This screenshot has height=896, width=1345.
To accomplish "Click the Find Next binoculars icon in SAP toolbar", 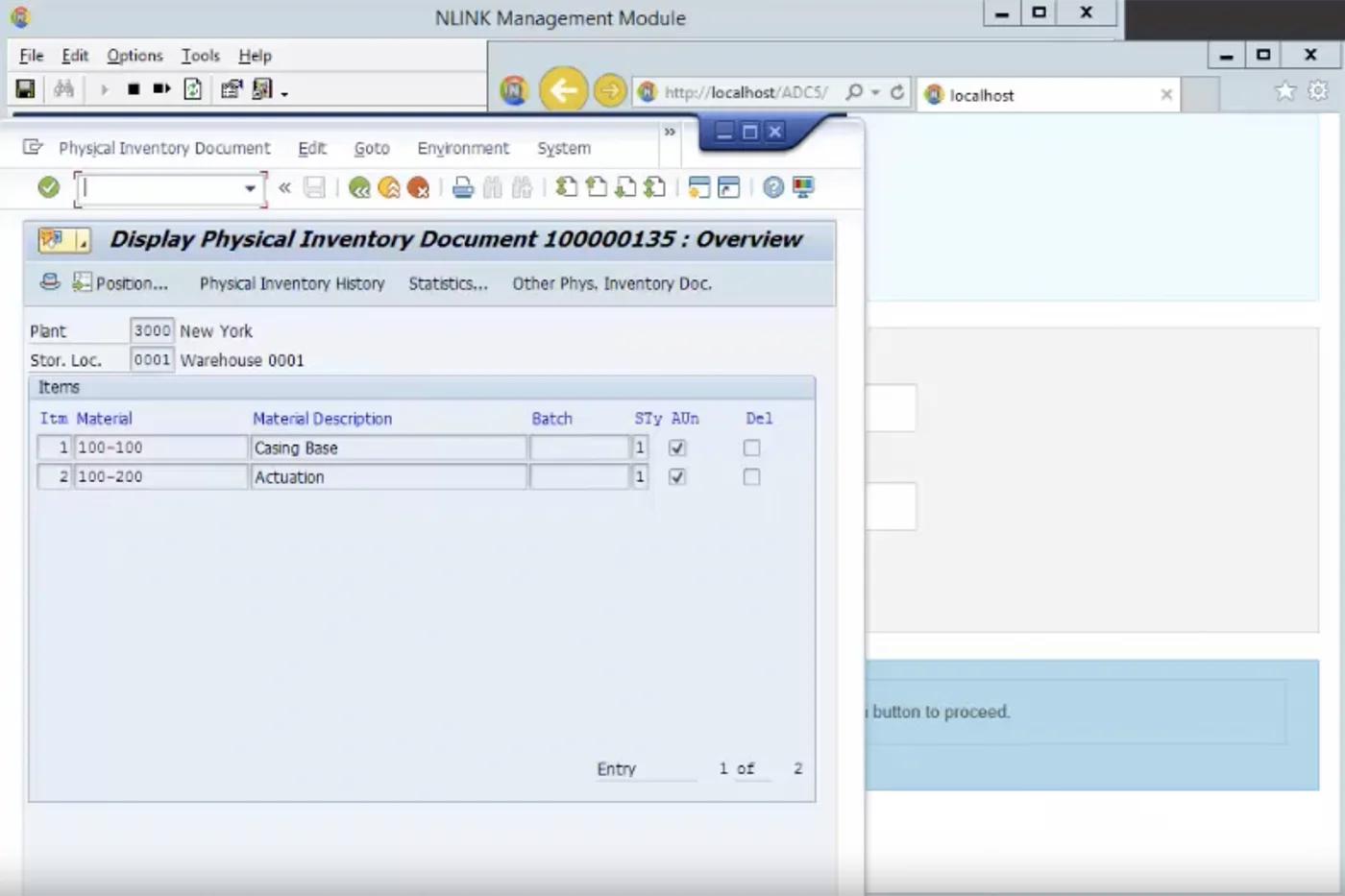I will tap(523, 187).
